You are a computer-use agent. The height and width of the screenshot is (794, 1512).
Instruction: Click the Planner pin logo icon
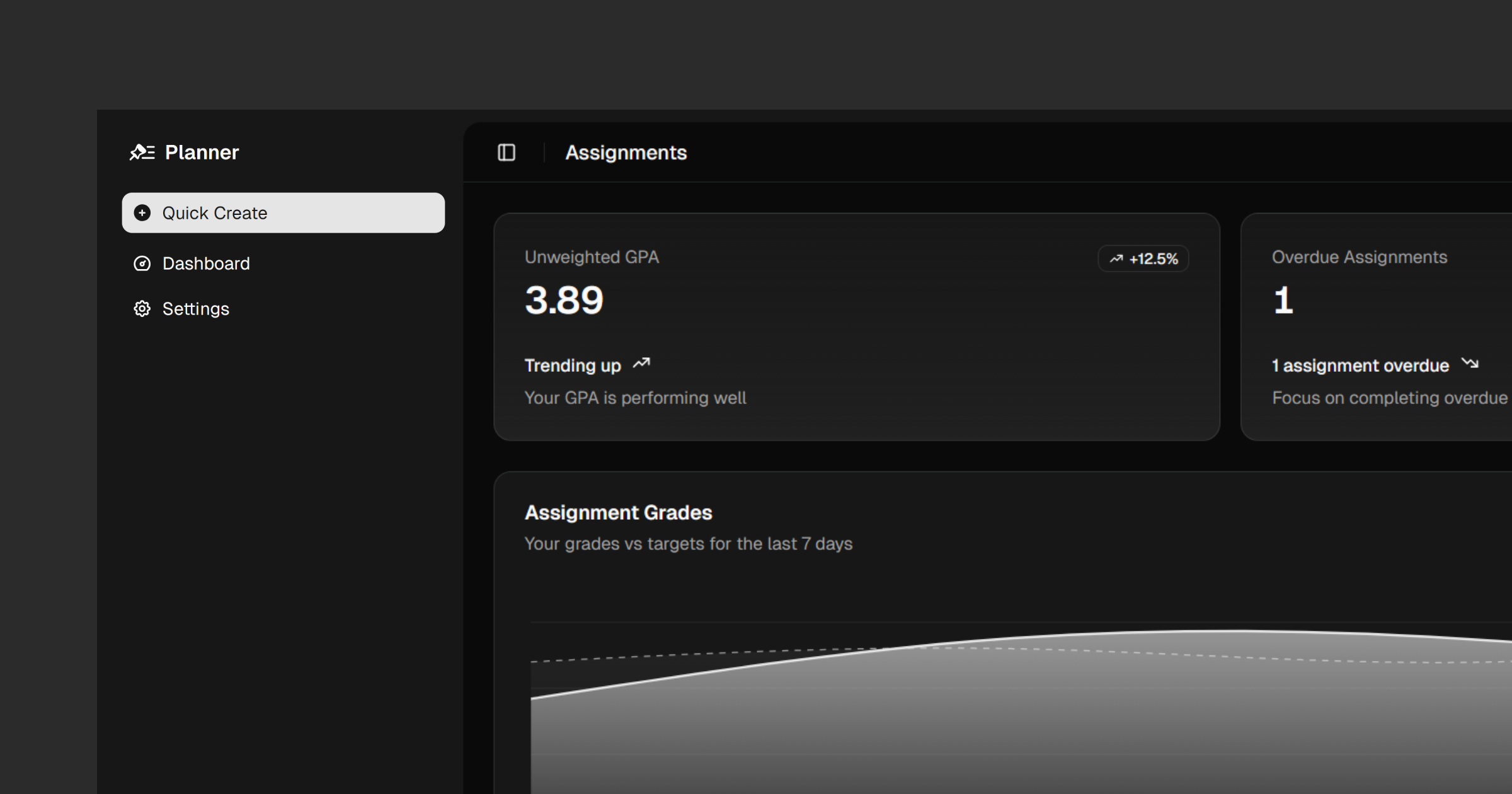click(141, 152)
